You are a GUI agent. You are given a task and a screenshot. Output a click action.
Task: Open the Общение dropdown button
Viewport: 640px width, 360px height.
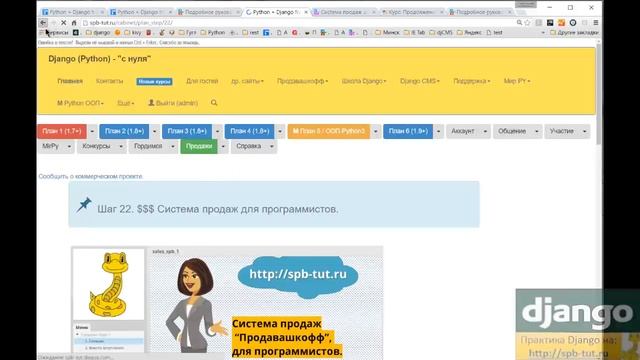coord(518,131)
